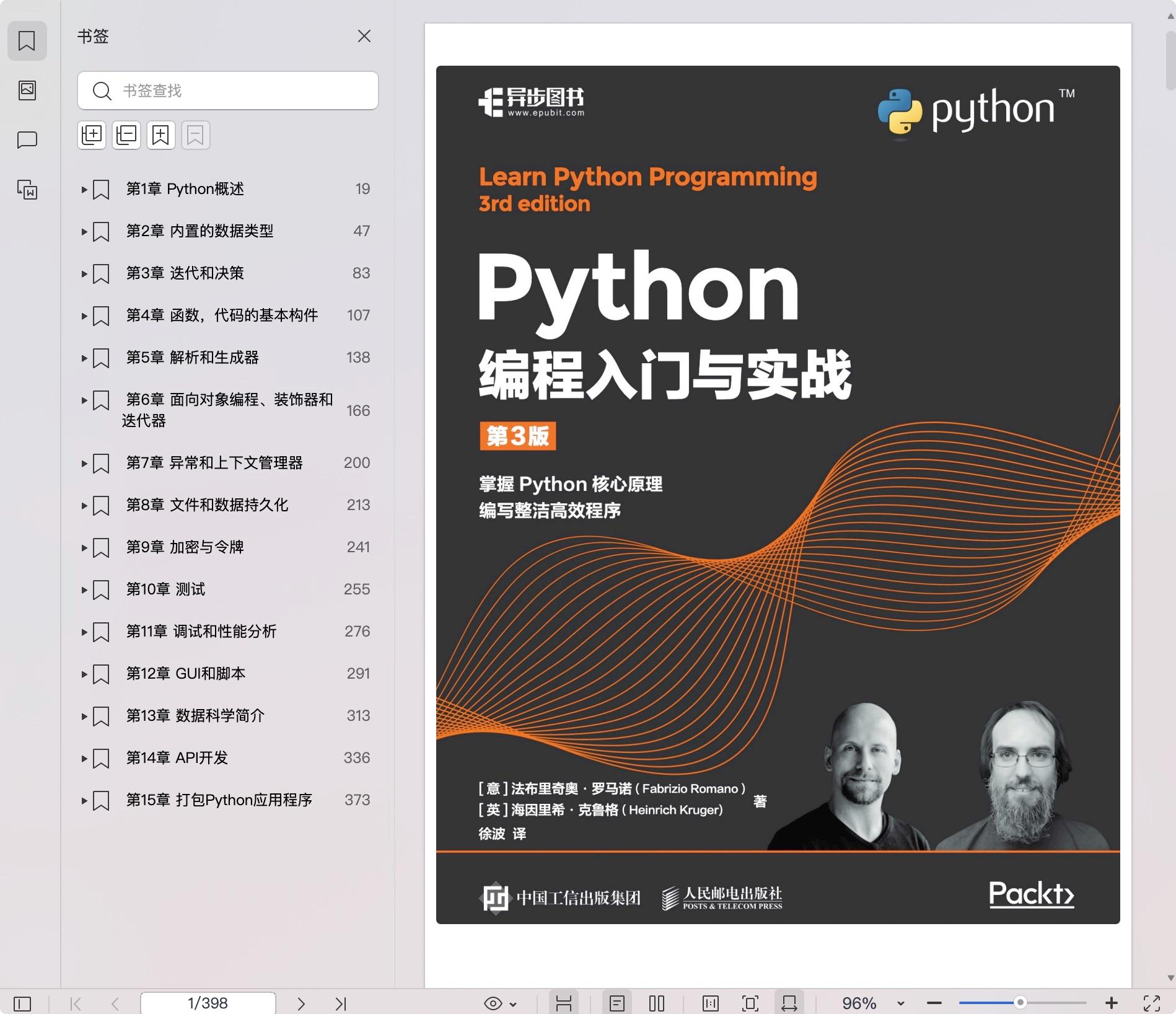Go to 第4章 函数，代码的基本构件
1176x1014 pixels.
pos(222,315)
